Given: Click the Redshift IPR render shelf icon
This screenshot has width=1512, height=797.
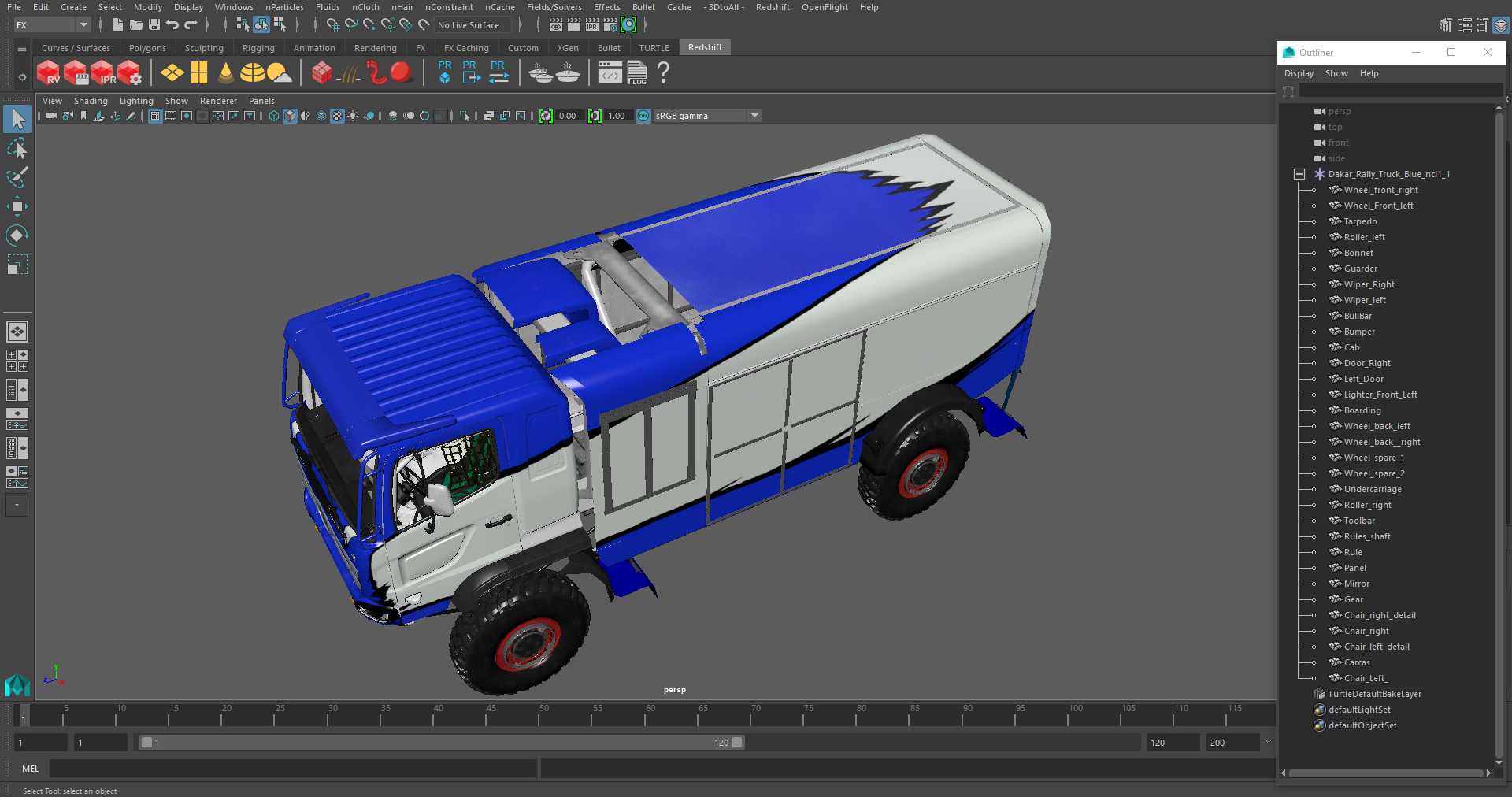Looking at the screenshot, I should [x=103, y=73].
